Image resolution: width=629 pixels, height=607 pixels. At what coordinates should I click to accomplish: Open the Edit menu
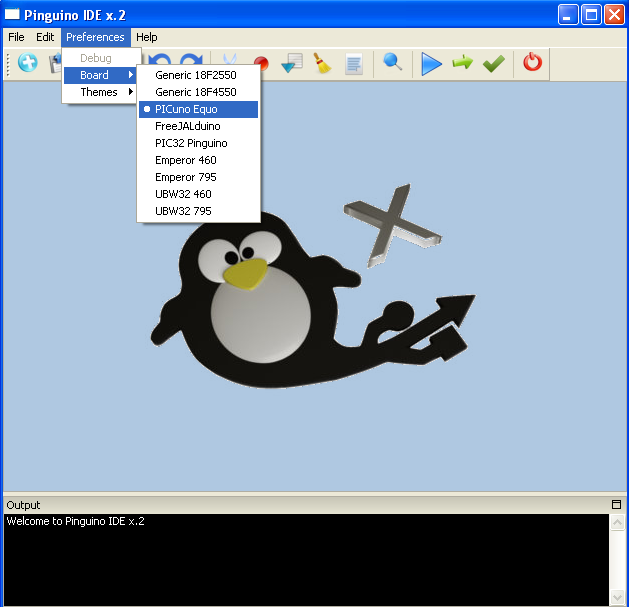coord(45,37)
